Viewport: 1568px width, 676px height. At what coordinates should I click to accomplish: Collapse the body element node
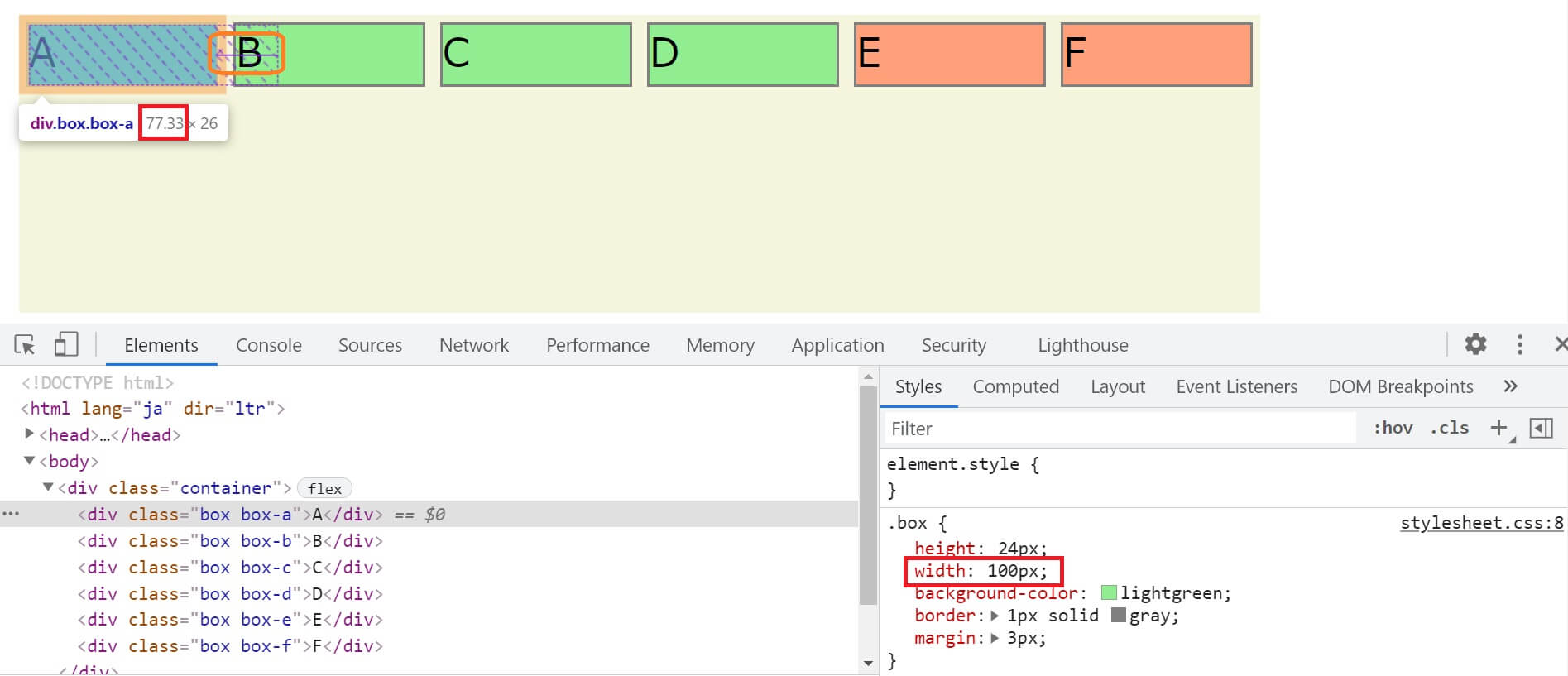(29, 461)
